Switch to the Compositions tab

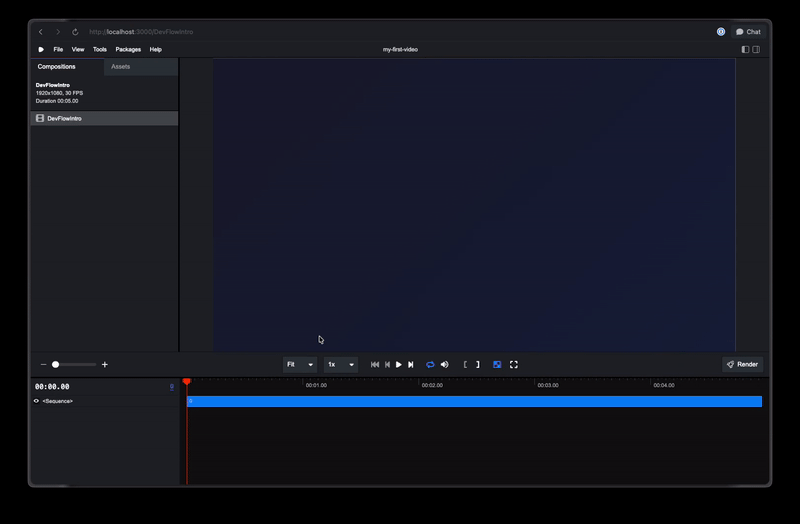(67, 67)
